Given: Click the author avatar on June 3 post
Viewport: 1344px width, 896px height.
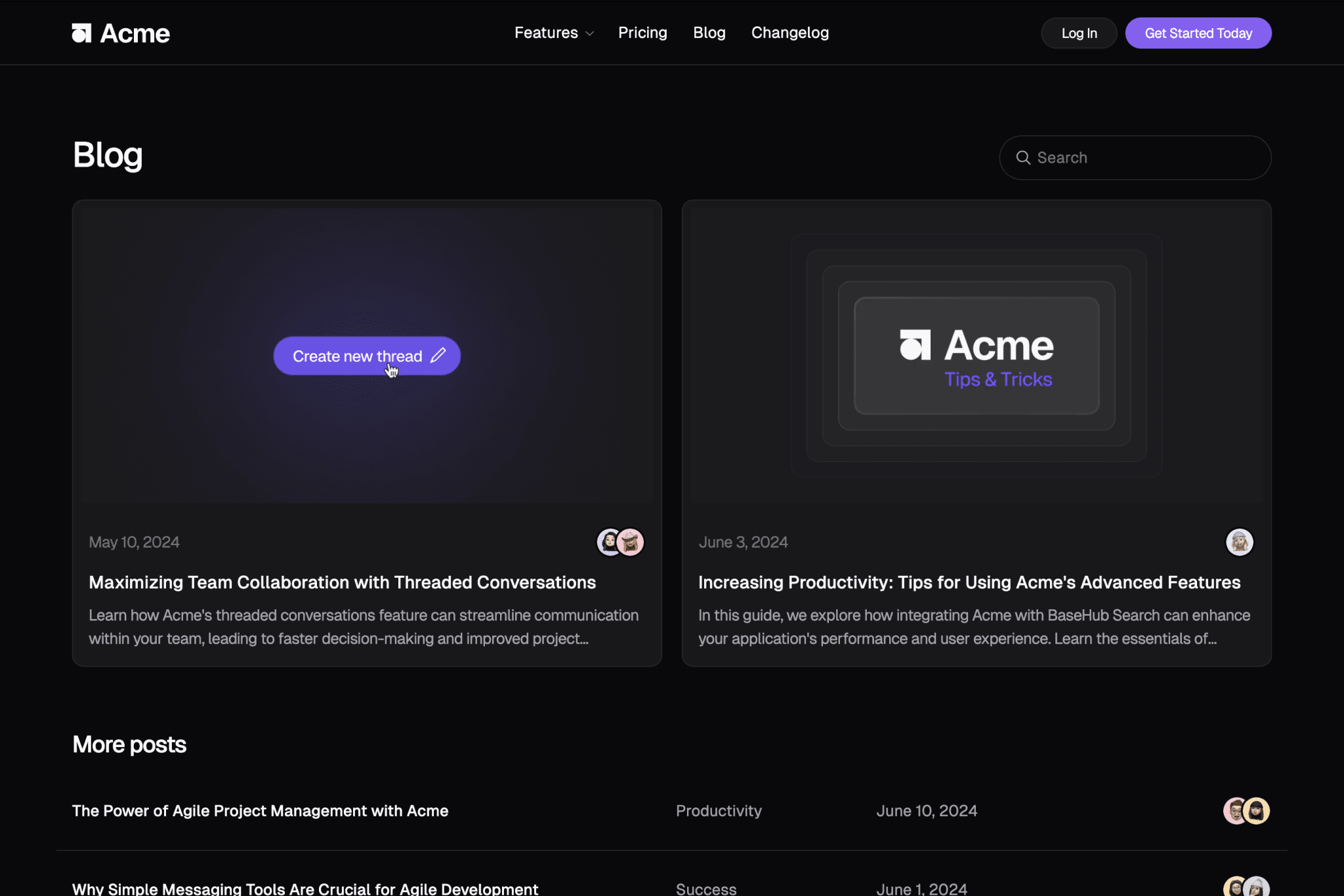Looking at the screenshot, I should 1239,542.
